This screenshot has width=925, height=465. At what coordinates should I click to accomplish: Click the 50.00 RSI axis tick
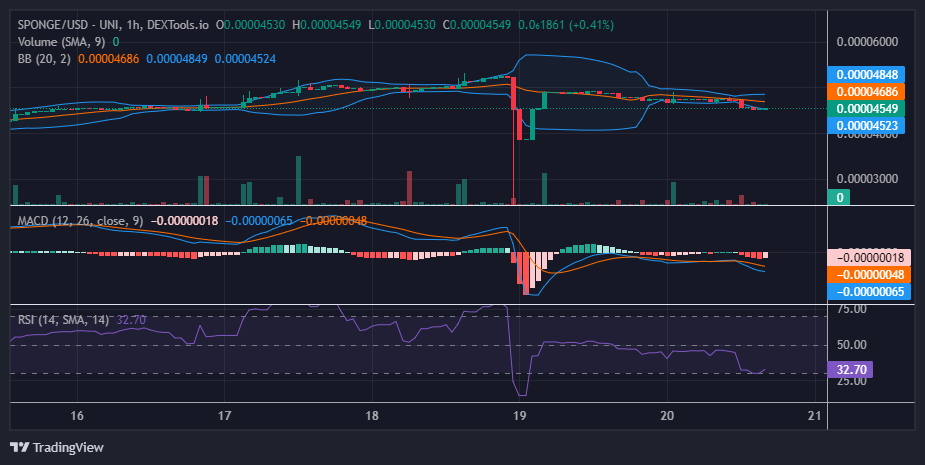click(x=852, y=345)
